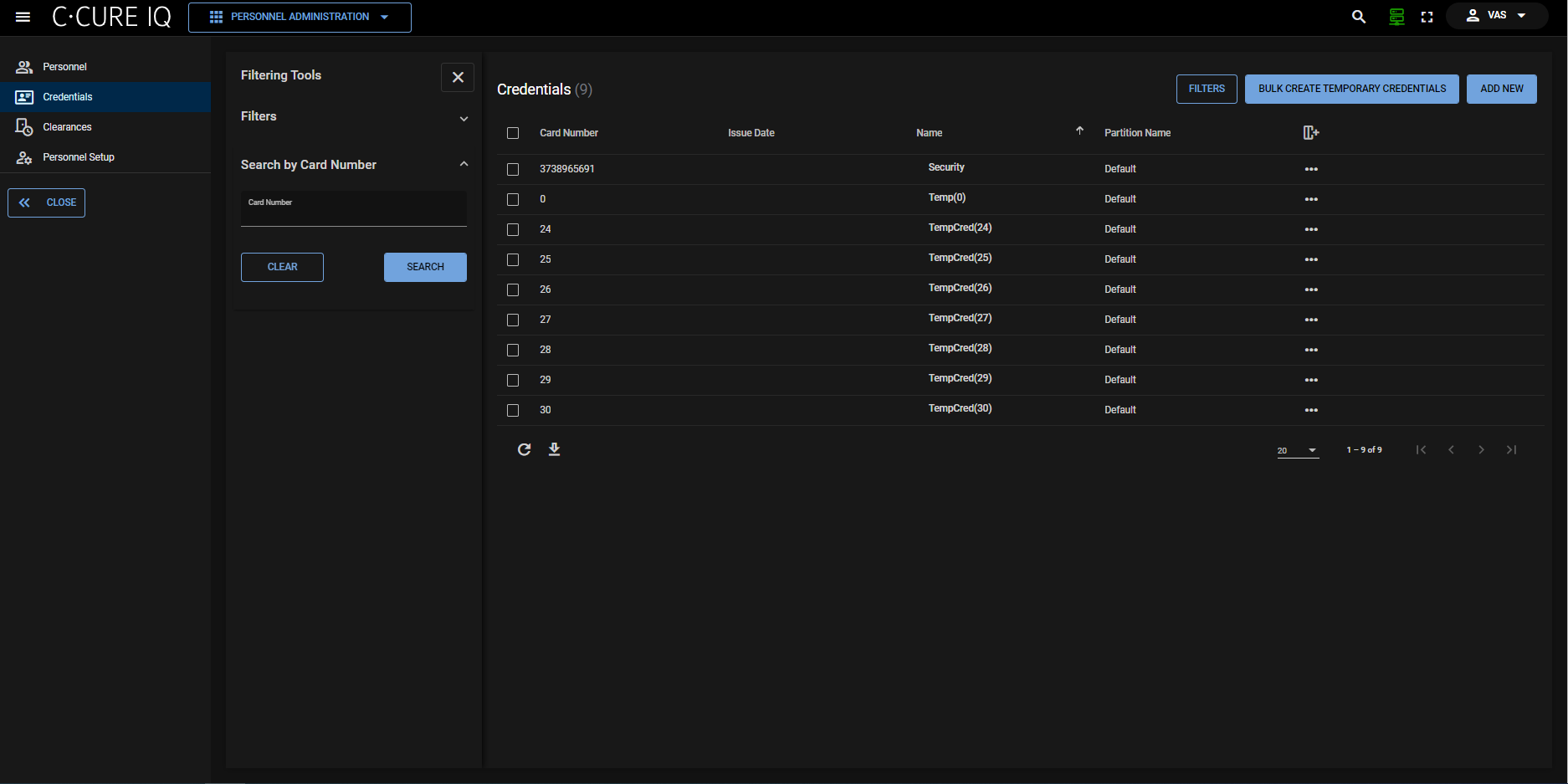Download the credentials list export
The image size is (1568, 784).
click(x=554, y=450)
